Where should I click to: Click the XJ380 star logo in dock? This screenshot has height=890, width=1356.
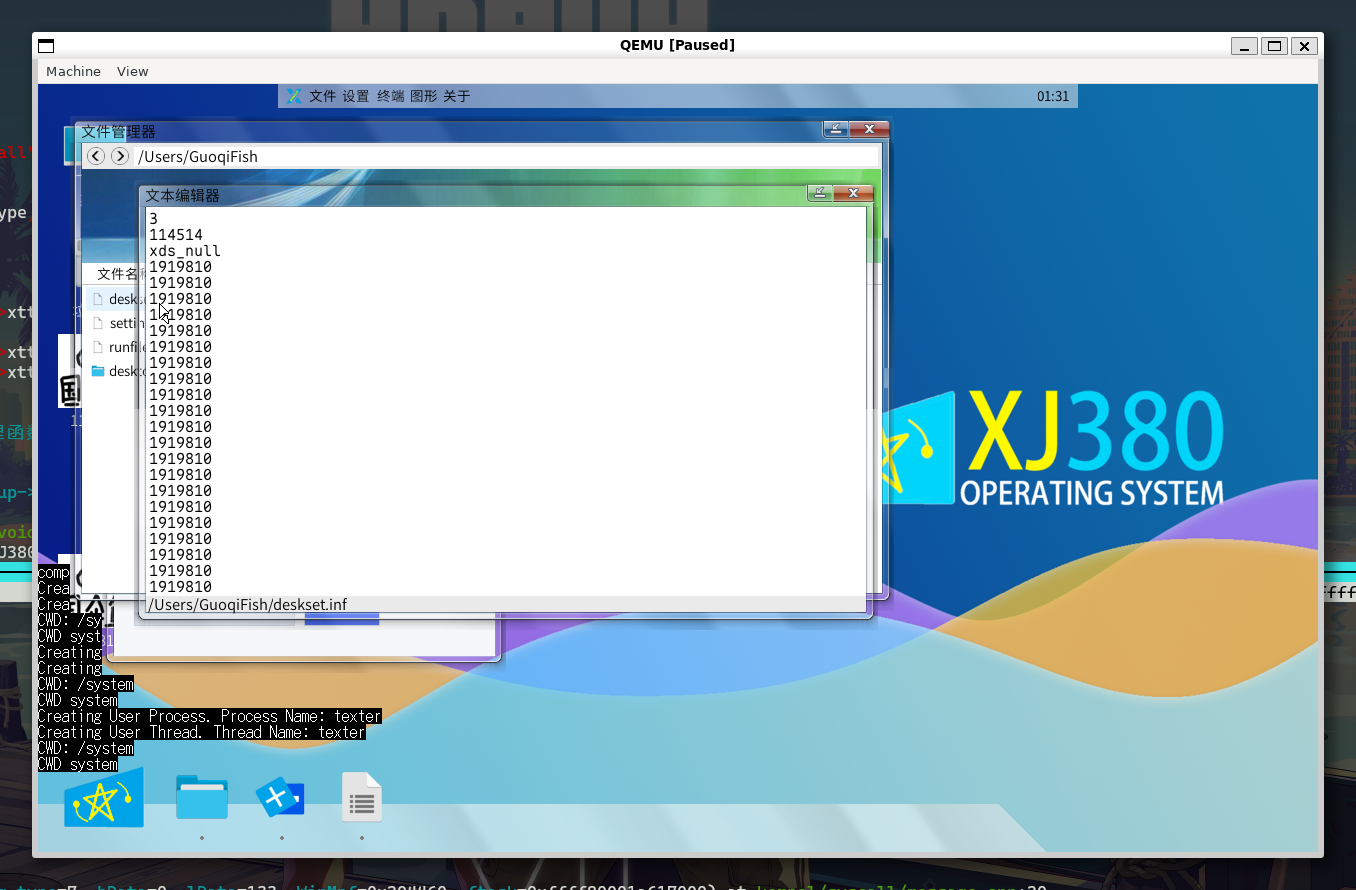[104, 798]
